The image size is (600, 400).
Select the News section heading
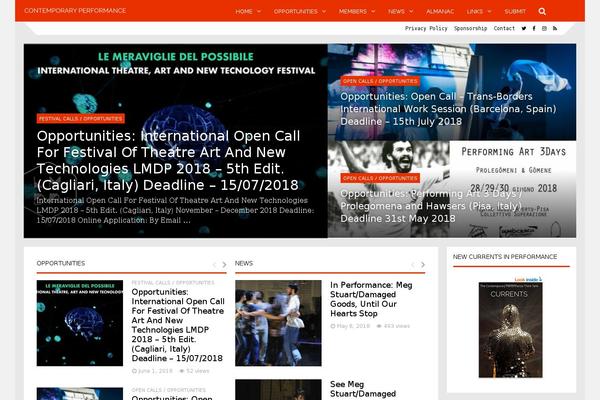(x=244, y=263)
